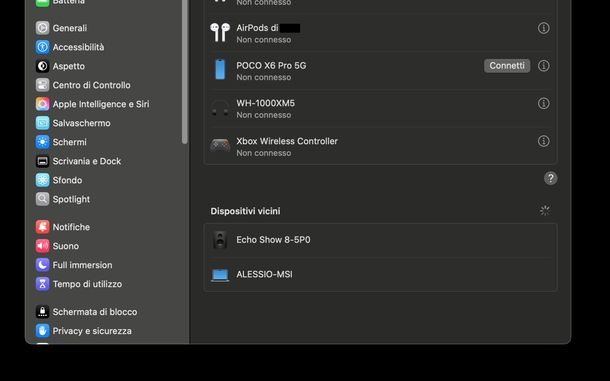This screenshot has height=381, width=610.
Task: Click the nearby devices loading spinner
Action: [545, 211]
